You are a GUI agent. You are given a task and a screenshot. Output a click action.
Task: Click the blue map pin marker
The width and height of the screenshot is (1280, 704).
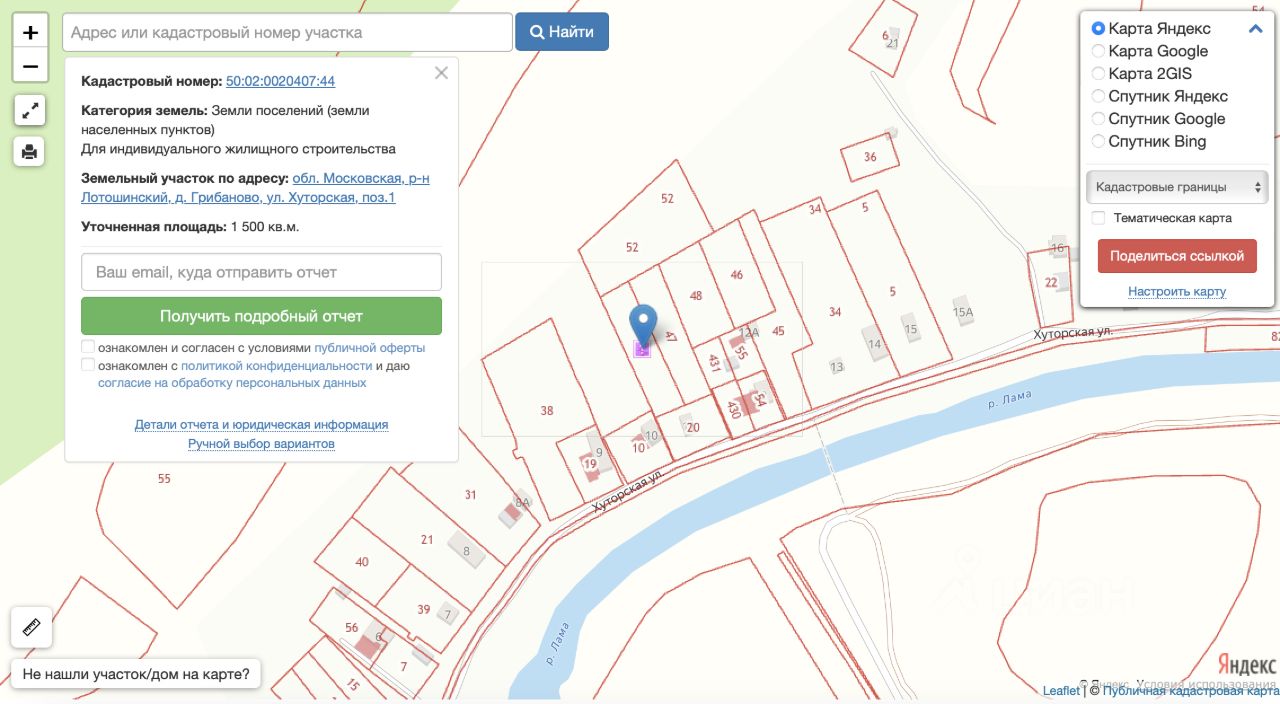(643, 325)
